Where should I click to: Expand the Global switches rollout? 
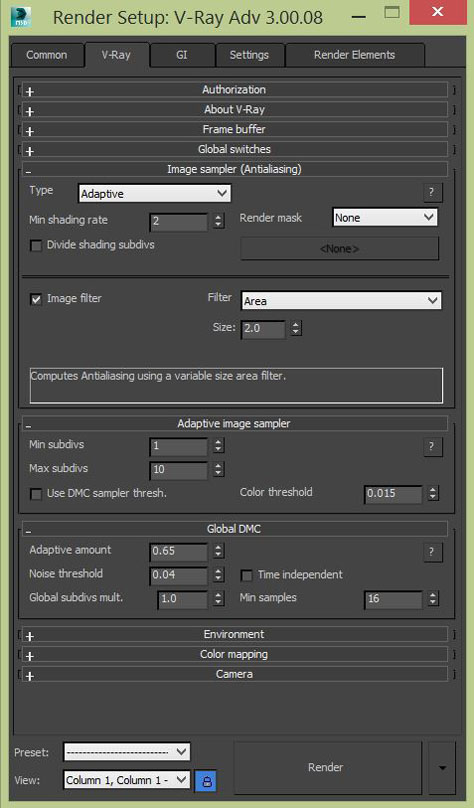pos(234,149)
